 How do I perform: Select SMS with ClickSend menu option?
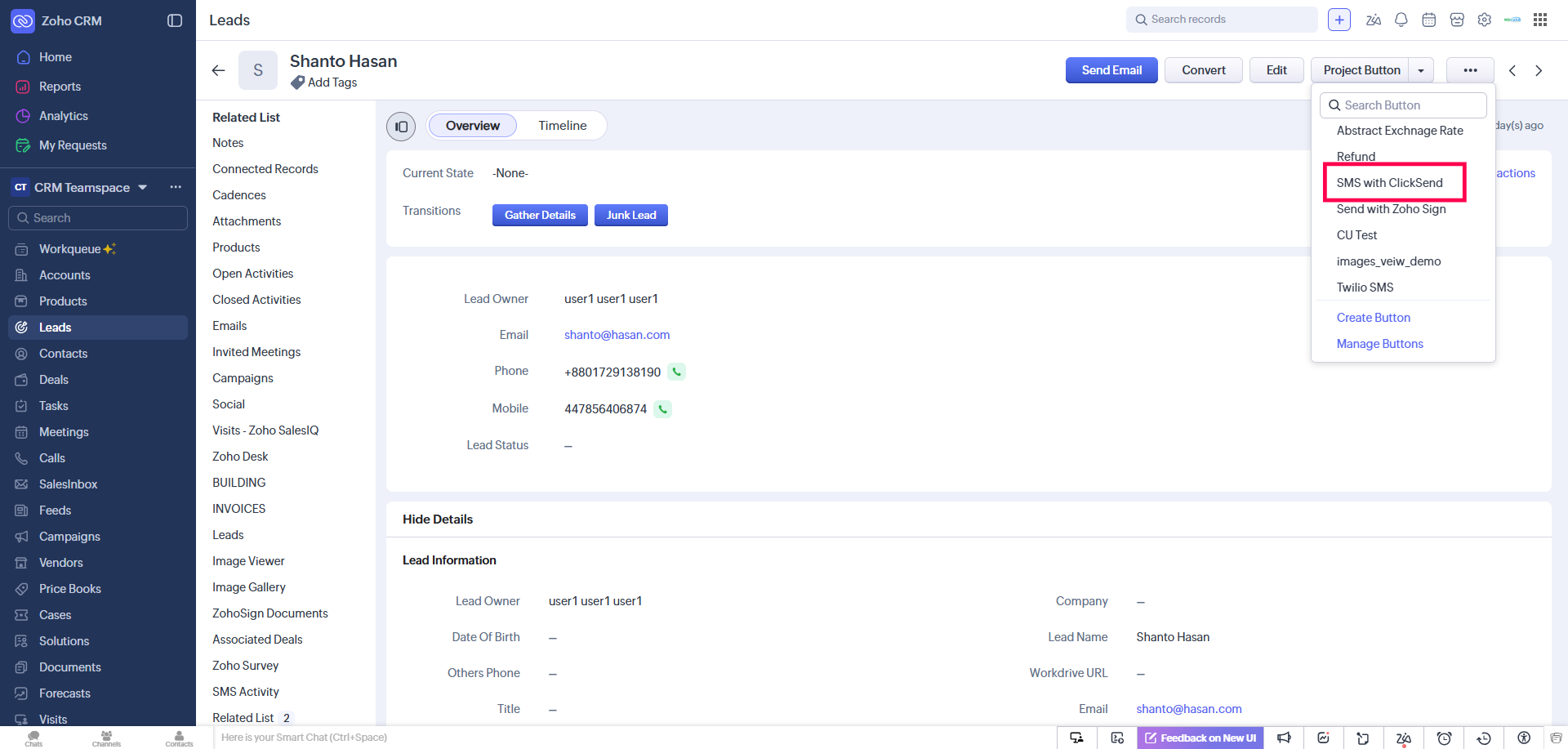point(1389,183)
